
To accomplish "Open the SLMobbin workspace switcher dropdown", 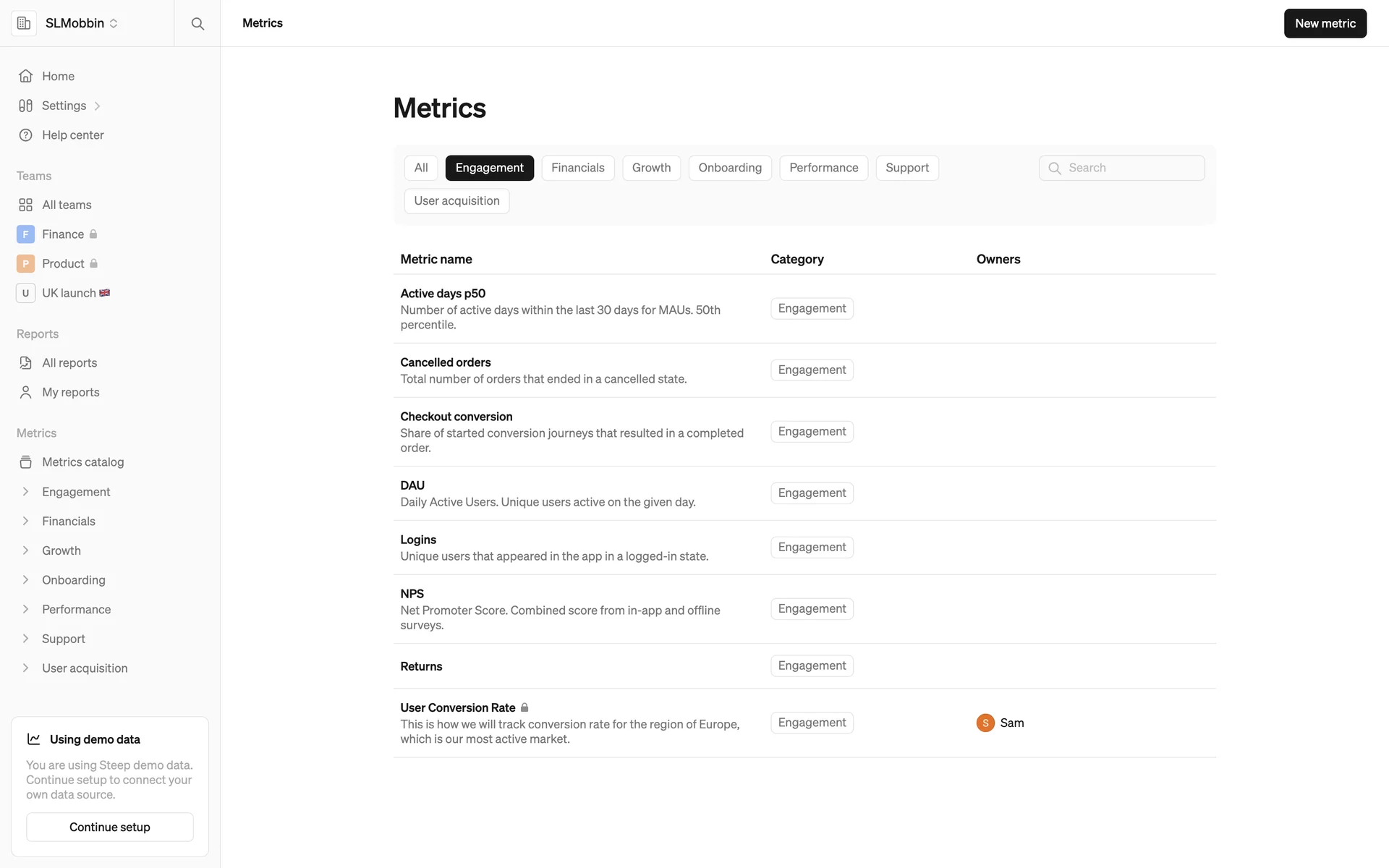I will tap(113, 23).
